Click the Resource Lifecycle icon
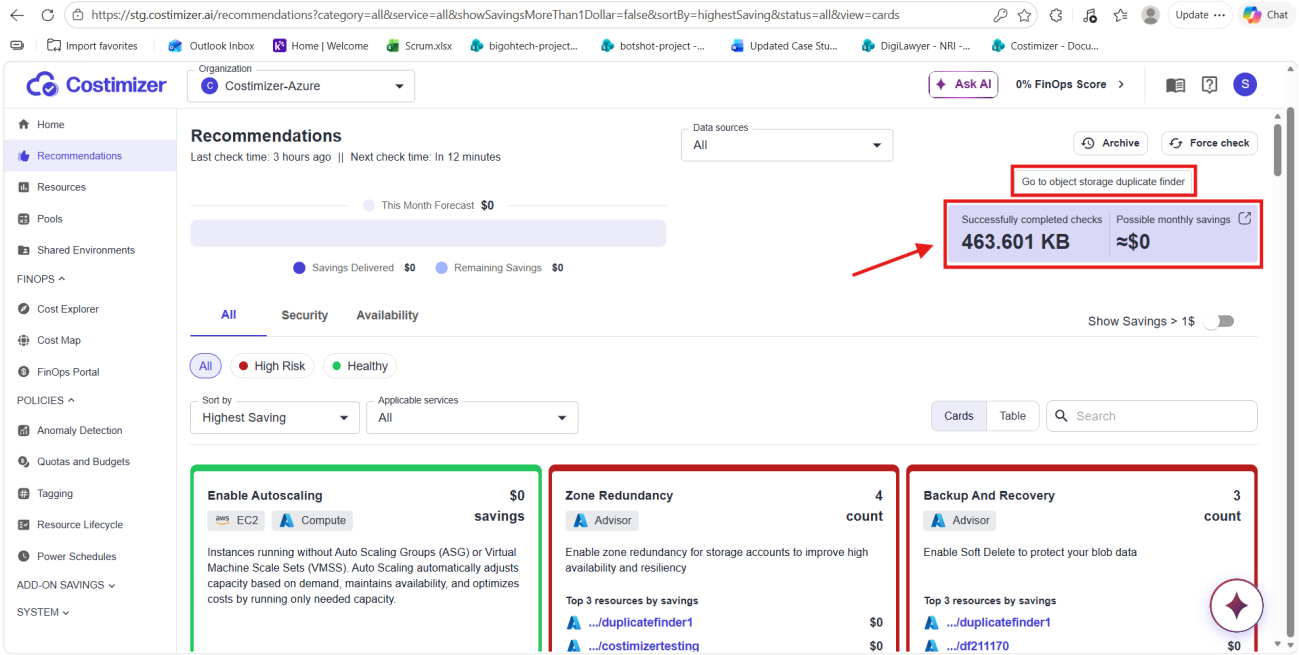1299x655 pixels. [x=24, y=525]
